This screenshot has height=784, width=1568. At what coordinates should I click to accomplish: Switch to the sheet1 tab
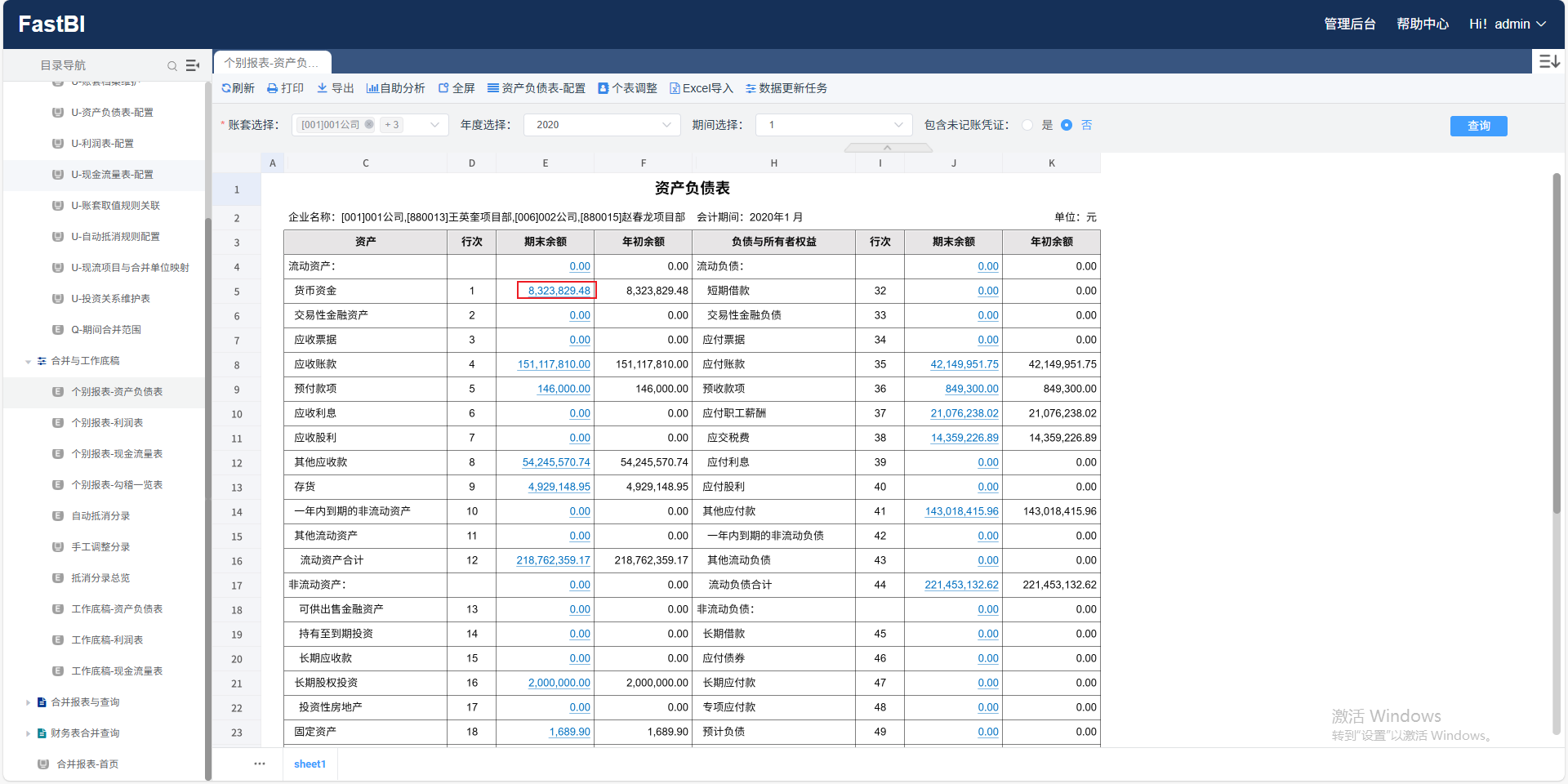click(310, 764)
